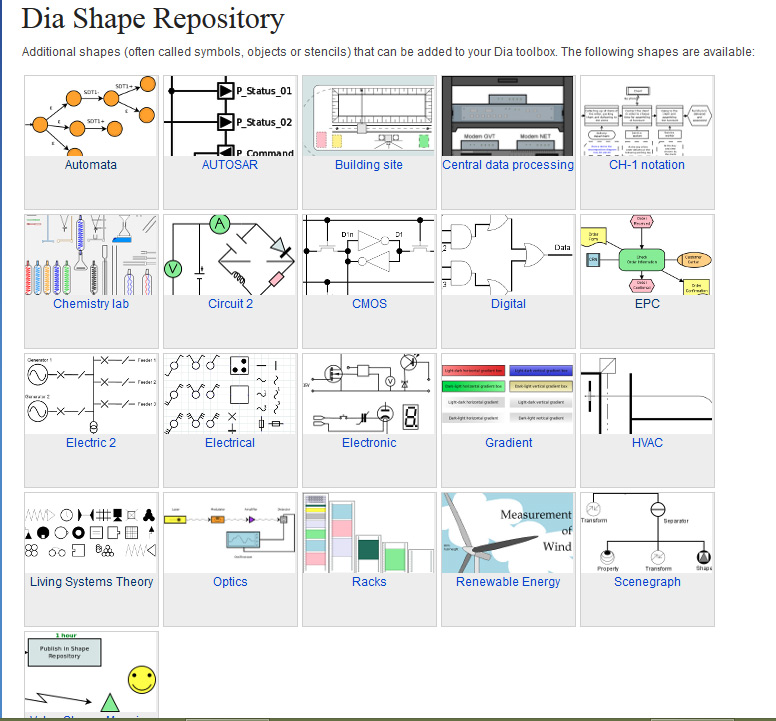Image resolution: width=776 pixels, height=721 pixels.
Task: Click the EPC diagram thumbnail
Action: 647,255
